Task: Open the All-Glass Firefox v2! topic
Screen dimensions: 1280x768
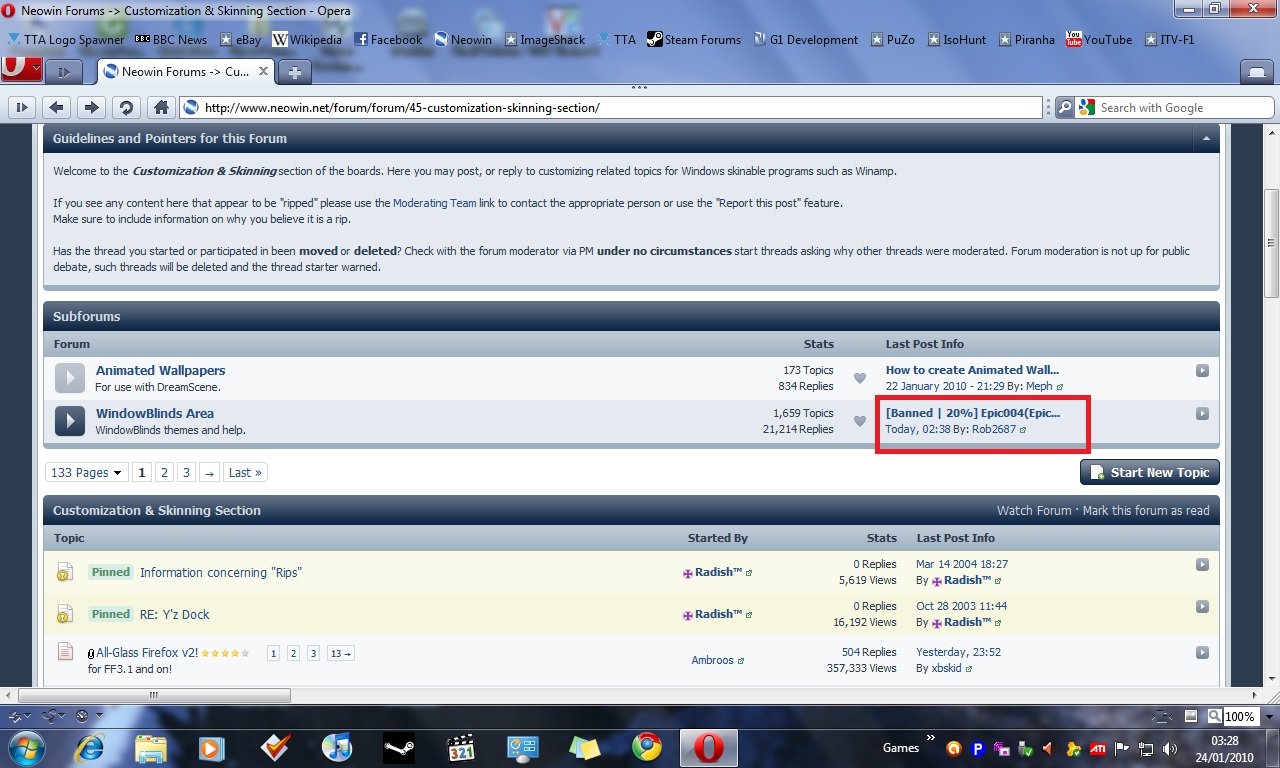Action: tap(147, 653)
